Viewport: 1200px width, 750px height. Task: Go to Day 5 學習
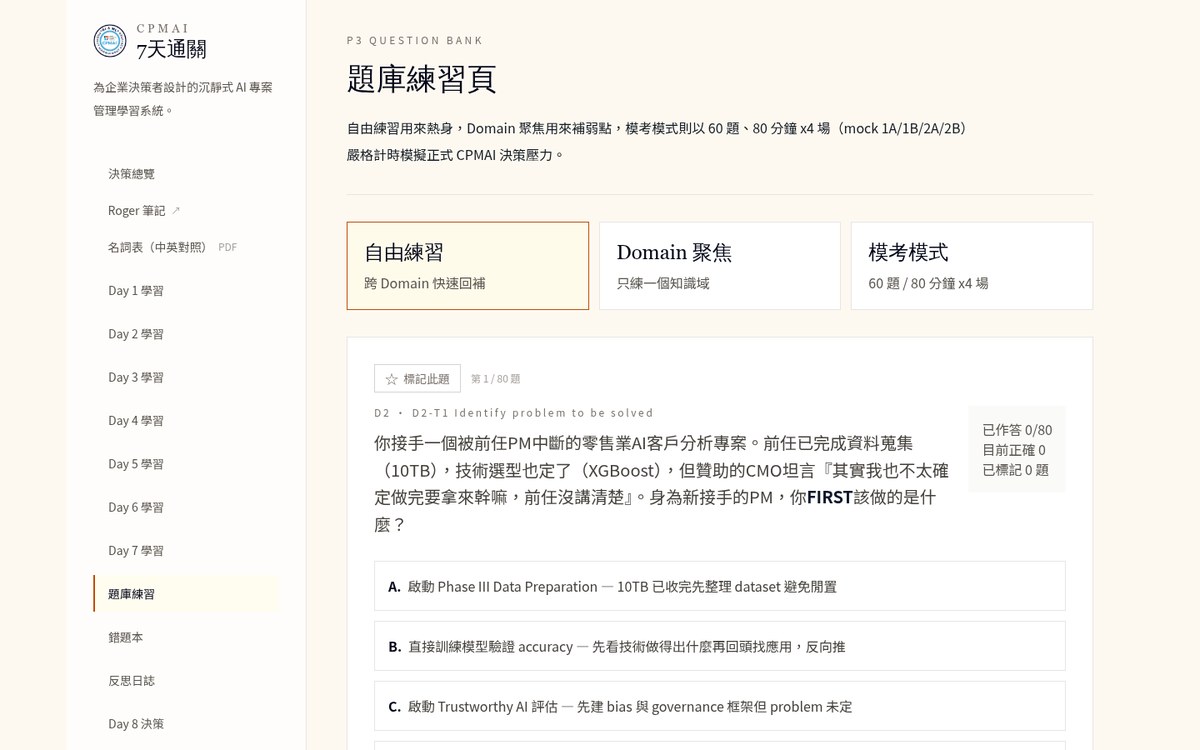[186, 464]
